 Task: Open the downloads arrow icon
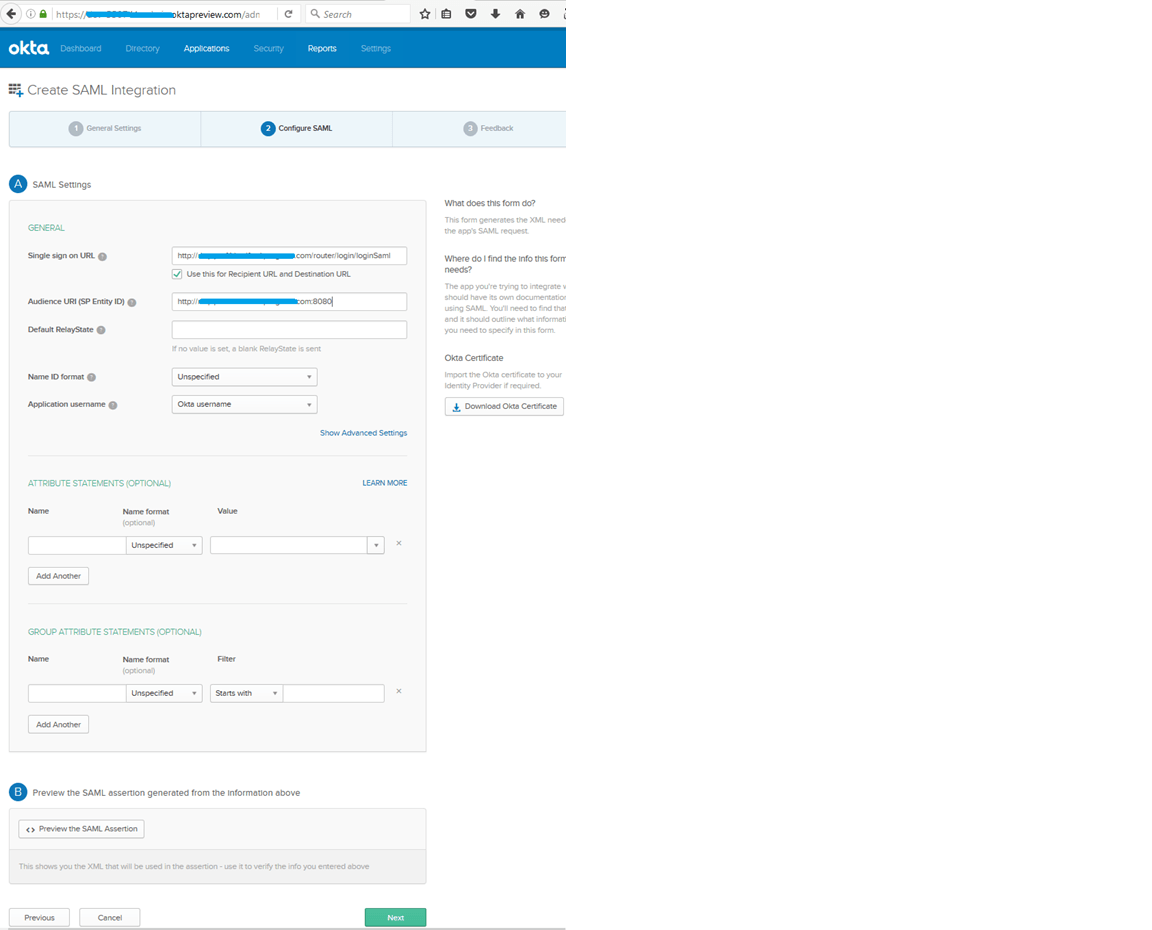click(x=495, y=14)
